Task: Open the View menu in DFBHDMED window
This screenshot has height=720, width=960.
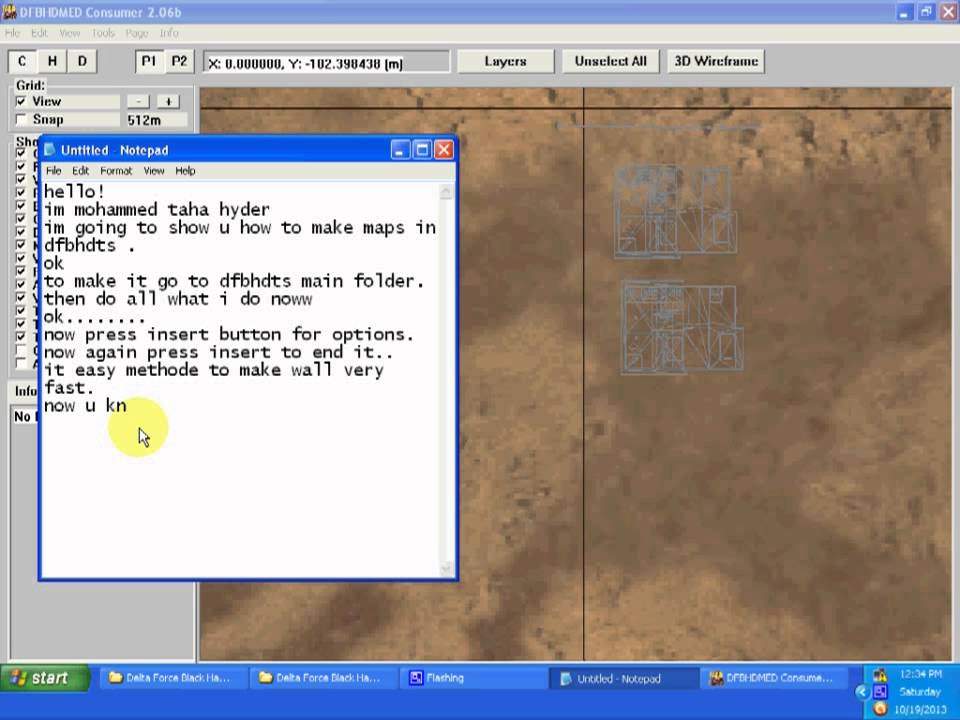Action: pyautogui.click(x=70, y=33)
